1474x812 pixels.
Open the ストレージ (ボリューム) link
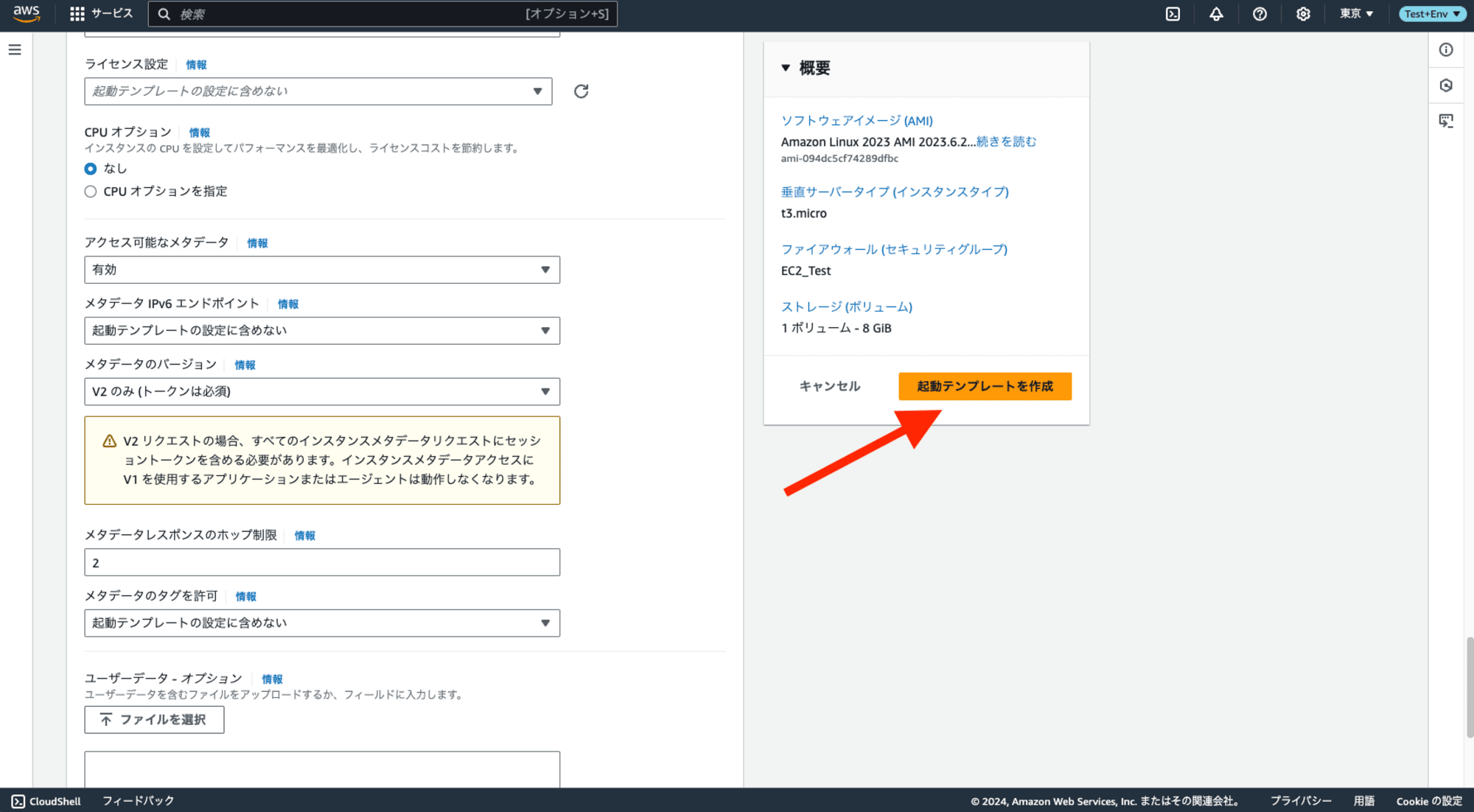point(847,307)
